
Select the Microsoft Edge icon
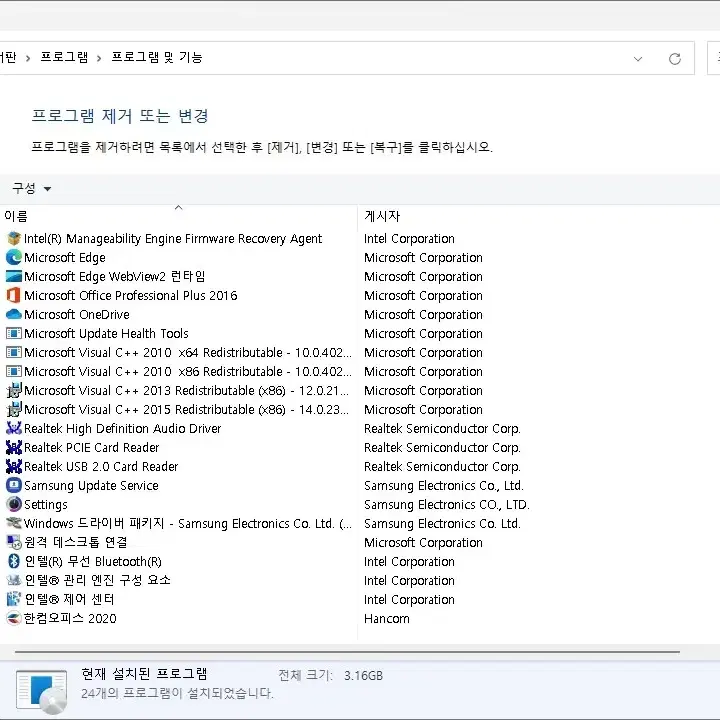coord(14,257)
